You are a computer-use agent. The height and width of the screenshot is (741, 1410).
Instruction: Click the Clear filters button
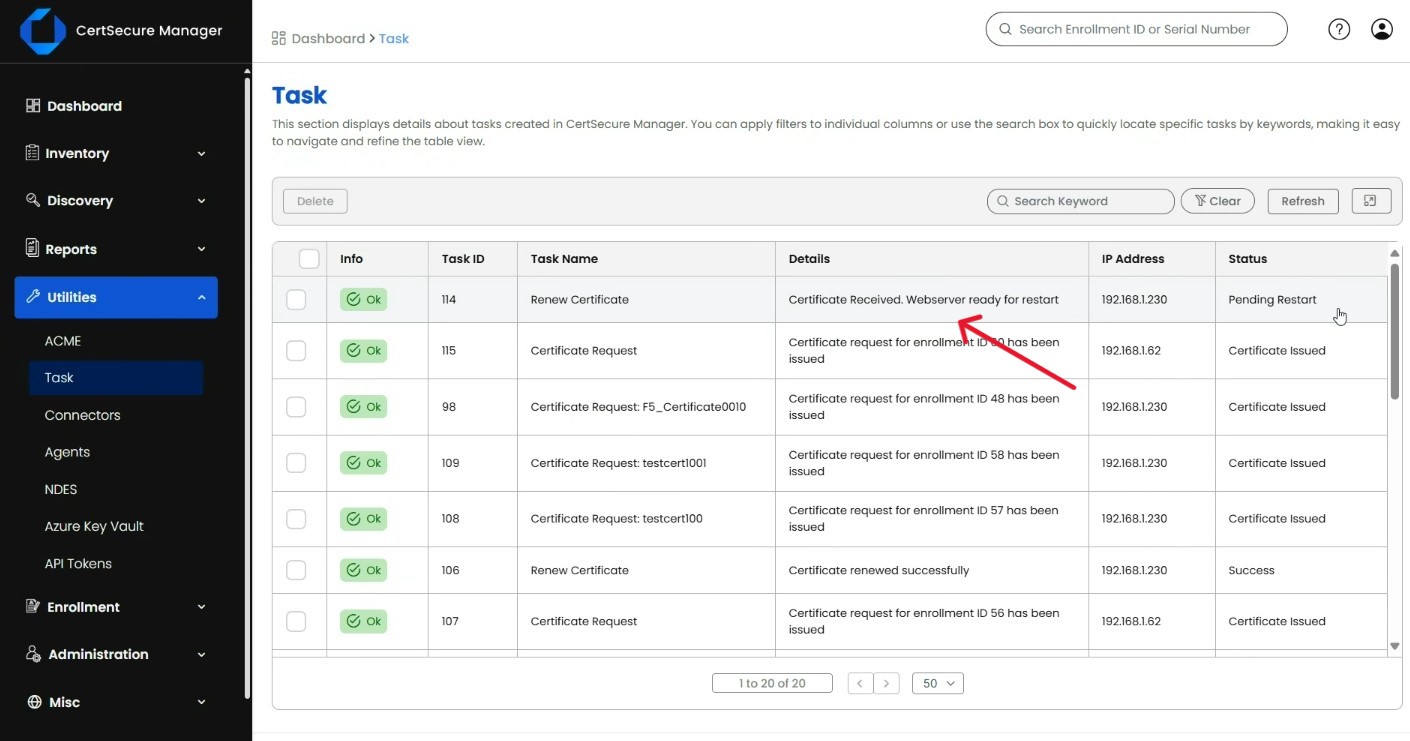point(1218,201)
